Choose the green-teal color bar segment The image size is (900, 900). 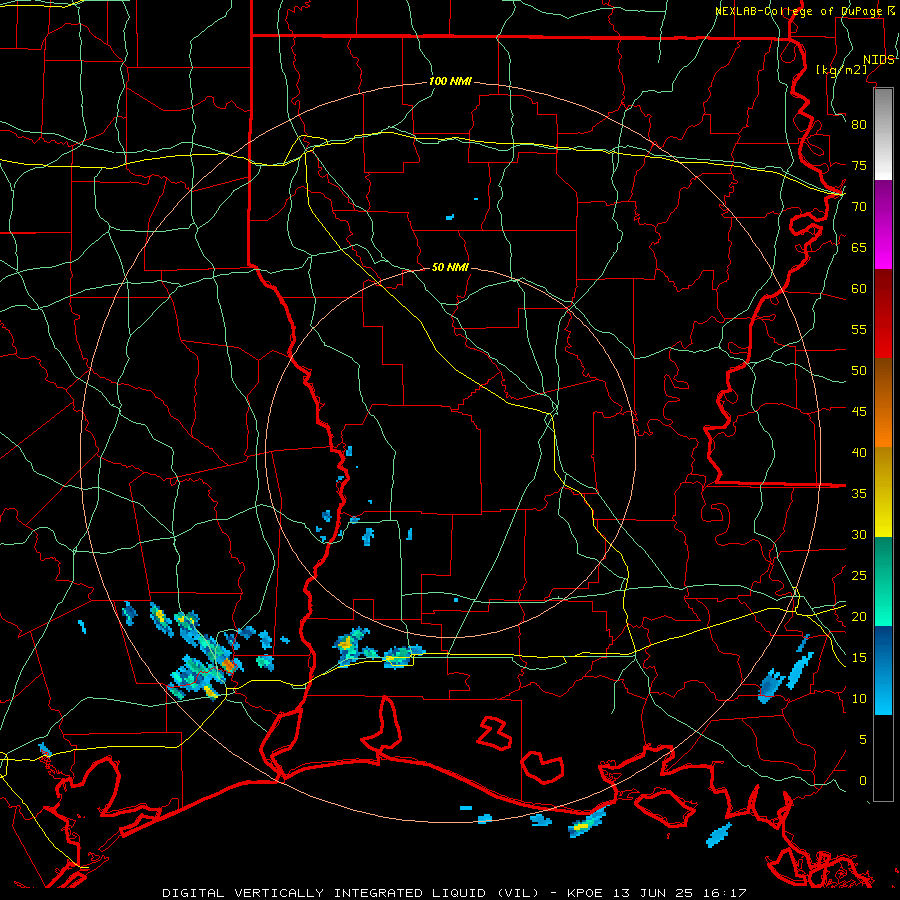click(883, 581)
